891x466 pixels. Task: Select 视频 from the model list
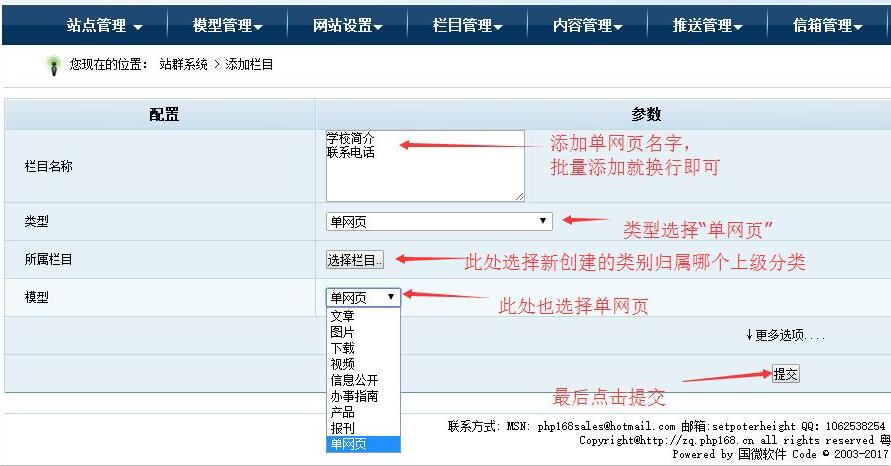[363, 364]
